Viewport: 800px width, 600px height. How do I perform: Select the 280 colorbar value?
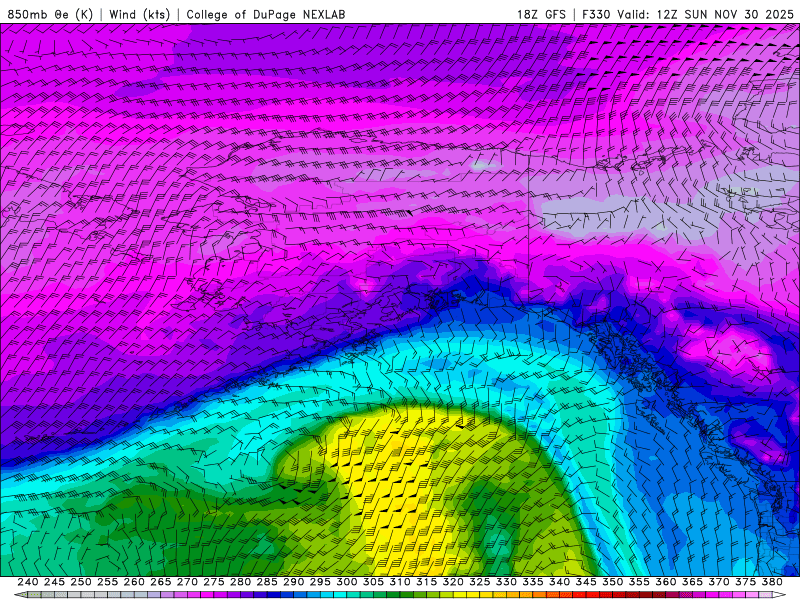click(x=240, y=582)
